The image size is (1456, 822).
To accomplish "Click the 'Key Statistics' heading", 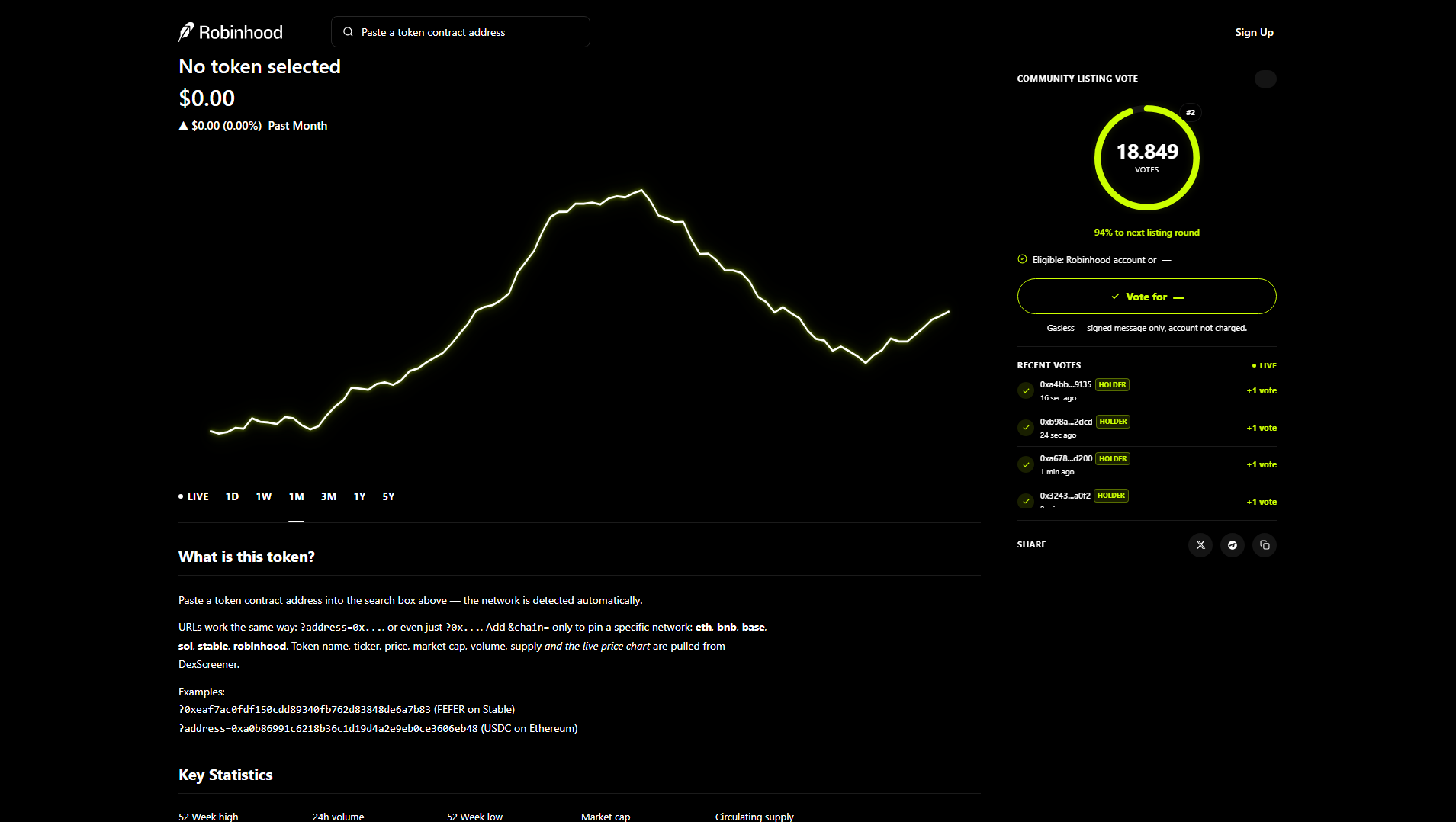I will 226,775.
